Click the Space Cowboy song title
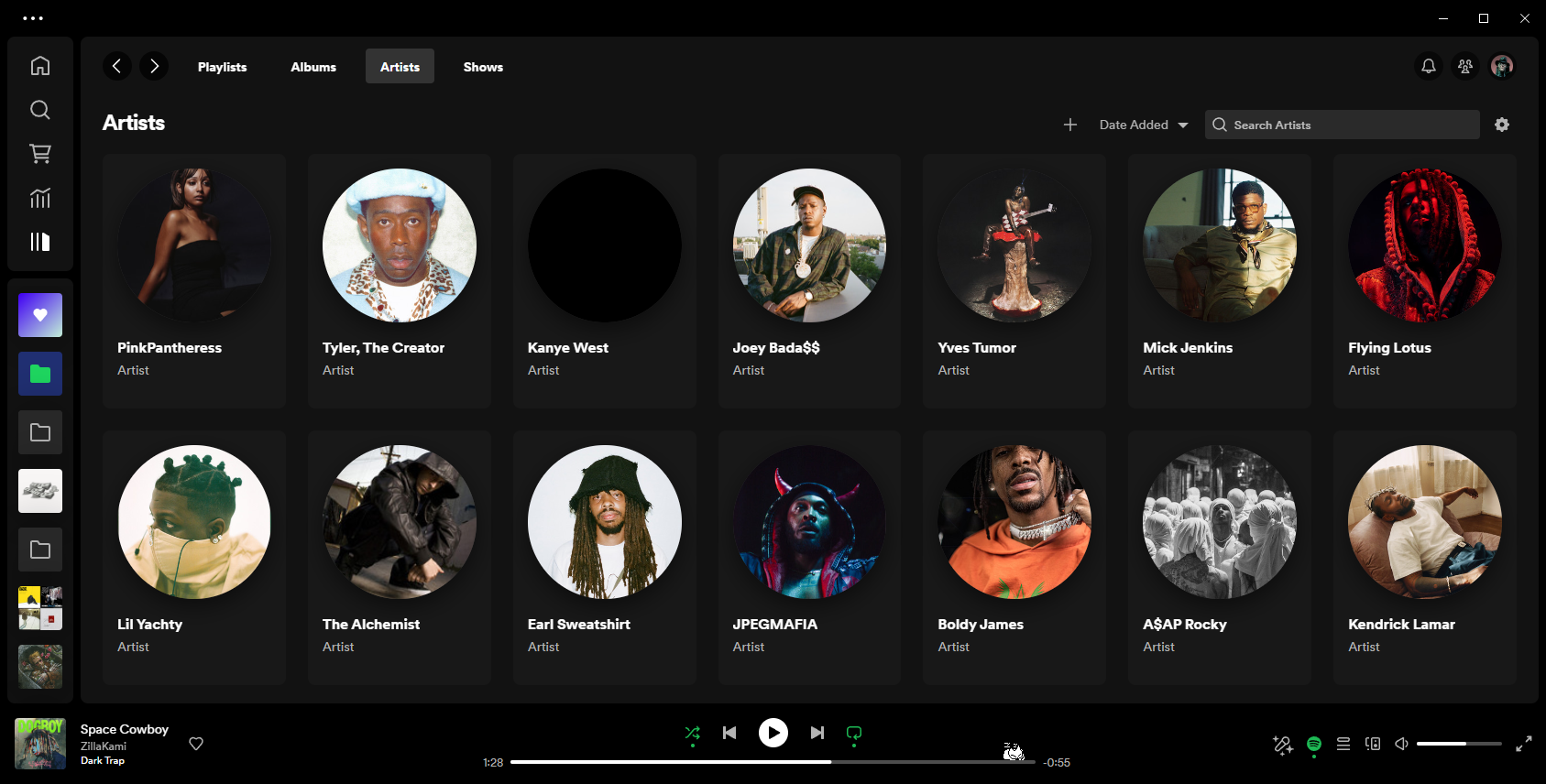 (x=125, y=729)
